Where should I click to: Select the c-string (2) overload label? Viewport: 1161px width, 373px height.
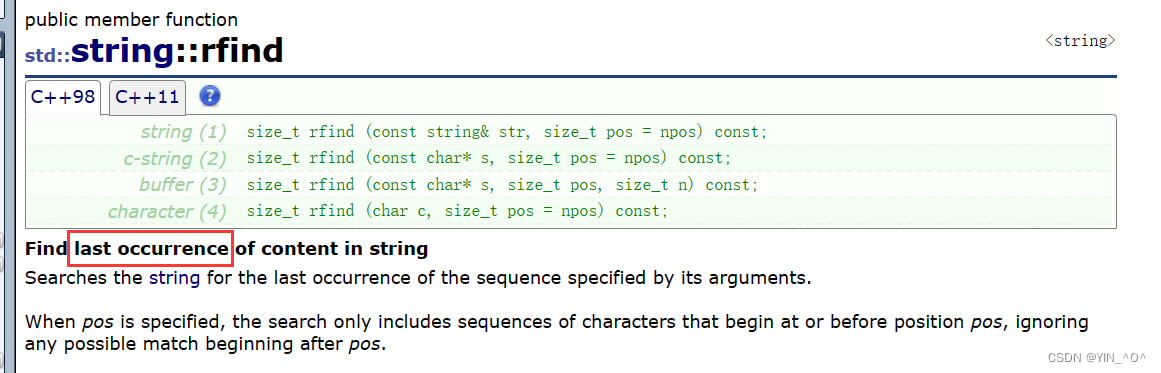tap(175, 158)
